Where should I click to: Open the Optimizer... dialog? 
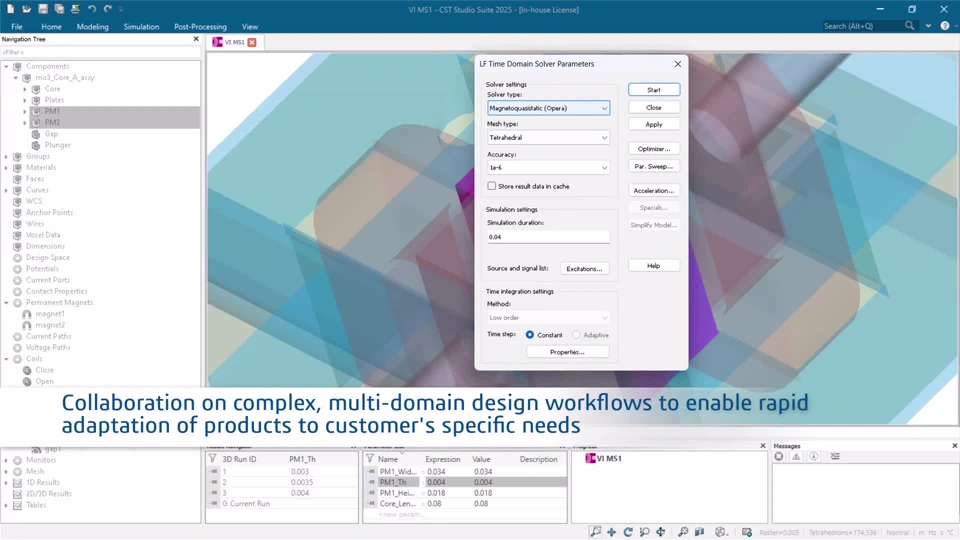(654, 149)
